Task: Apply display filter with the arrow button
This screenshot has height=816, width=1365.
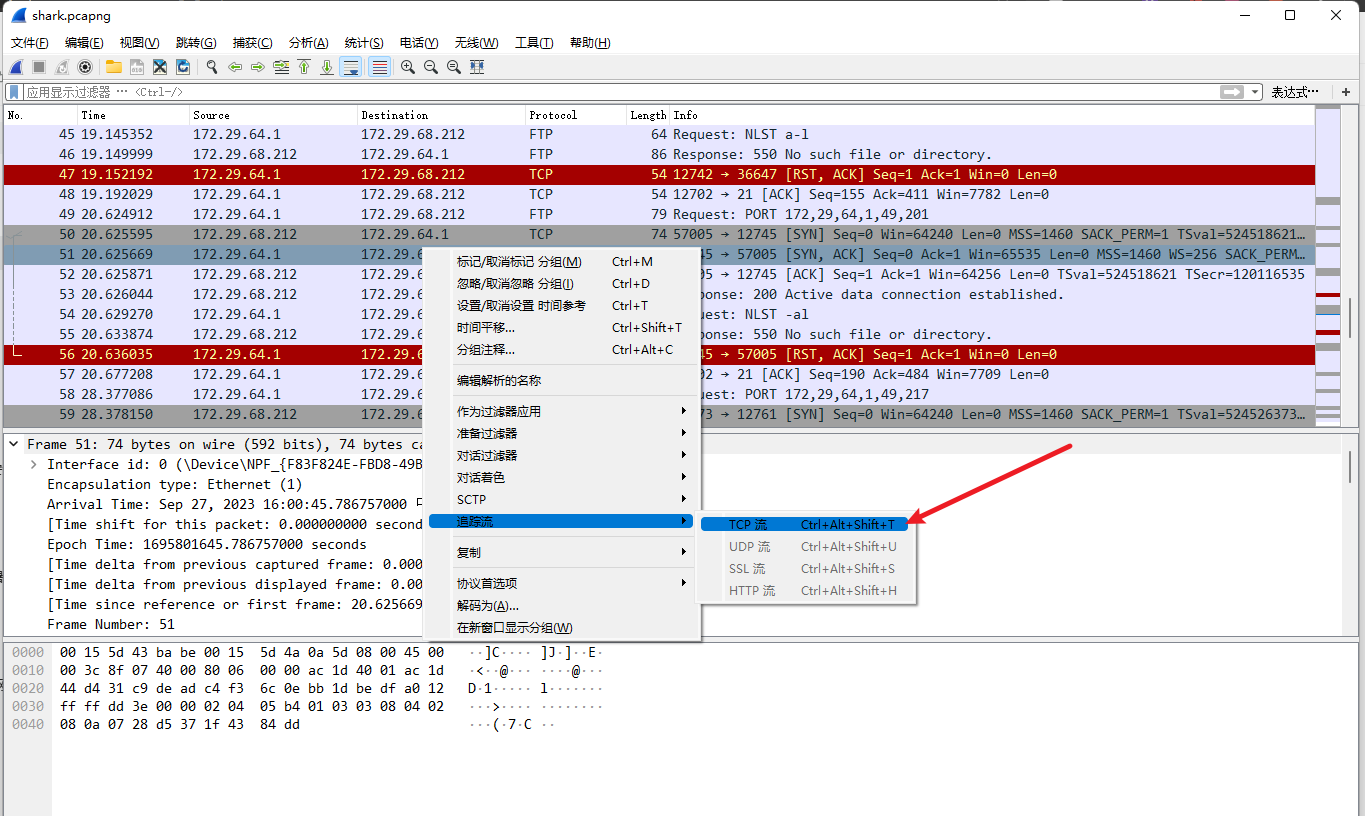Action: tap(1232, 92)
